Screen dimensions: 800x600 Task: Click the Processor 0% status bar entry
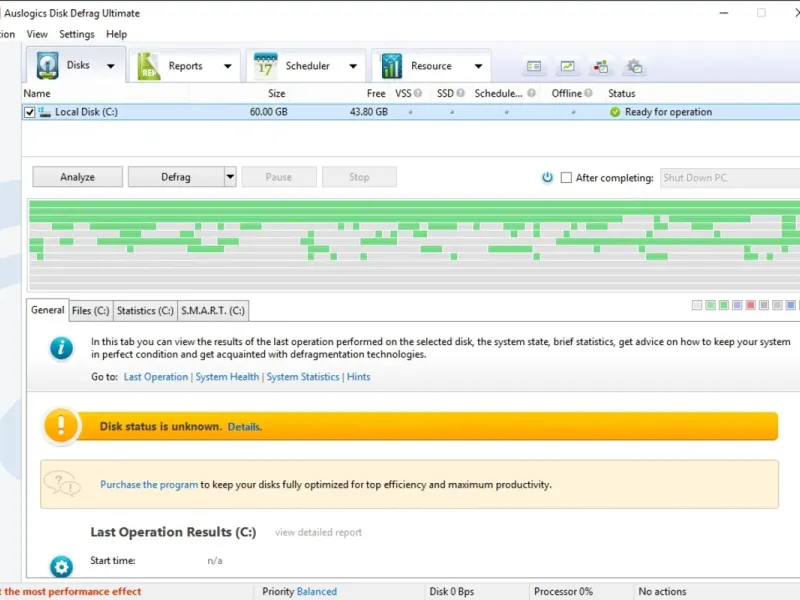tap(563, 591)
